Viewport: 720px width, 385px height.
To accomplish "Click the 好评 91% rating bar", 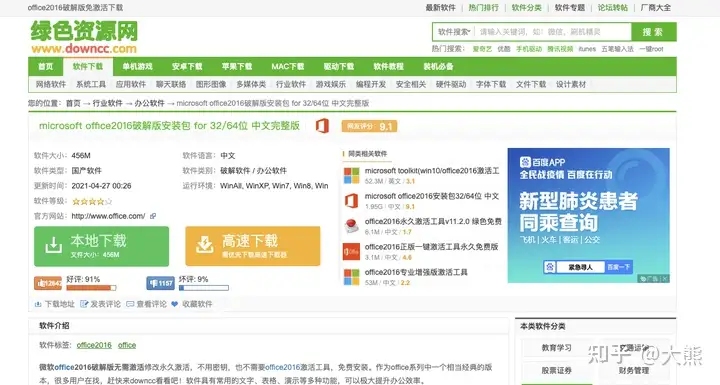I will (91, 288).
